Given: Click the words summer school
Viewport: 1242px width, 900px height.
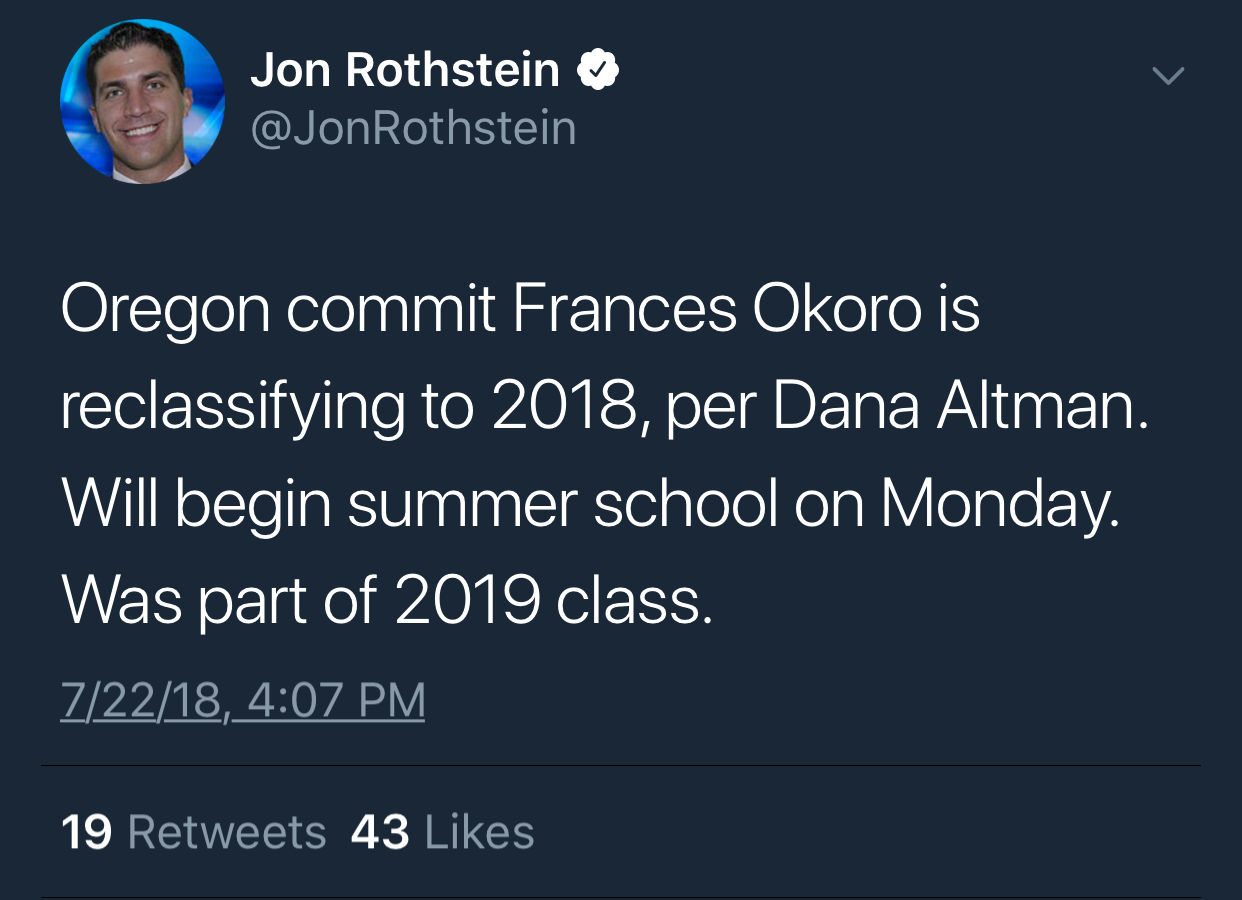Looking at the screenshot, I should (562, 505).
